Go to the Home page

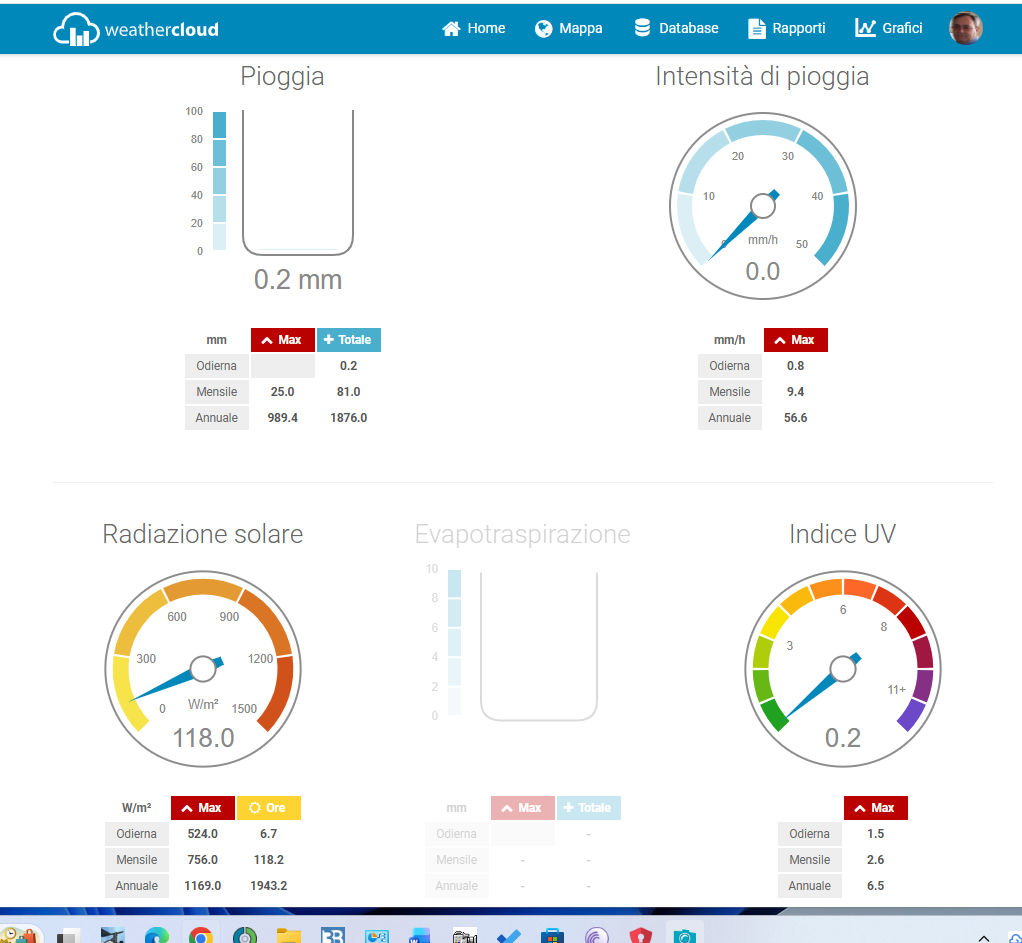pos(474,29)
